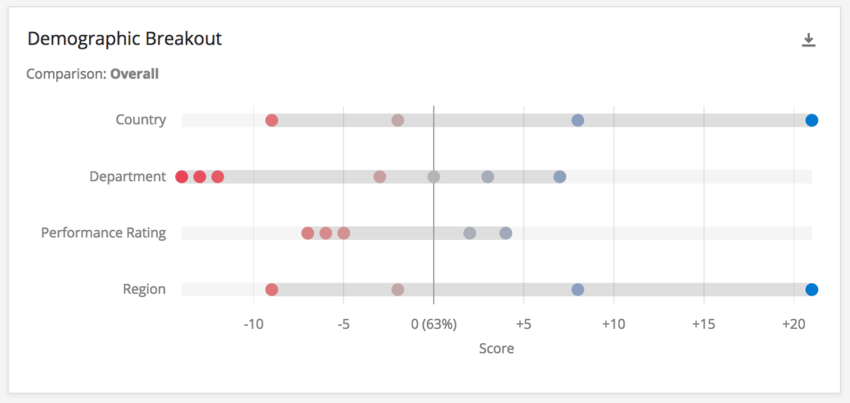Click the blue dot in the Country row

point(812,120)
